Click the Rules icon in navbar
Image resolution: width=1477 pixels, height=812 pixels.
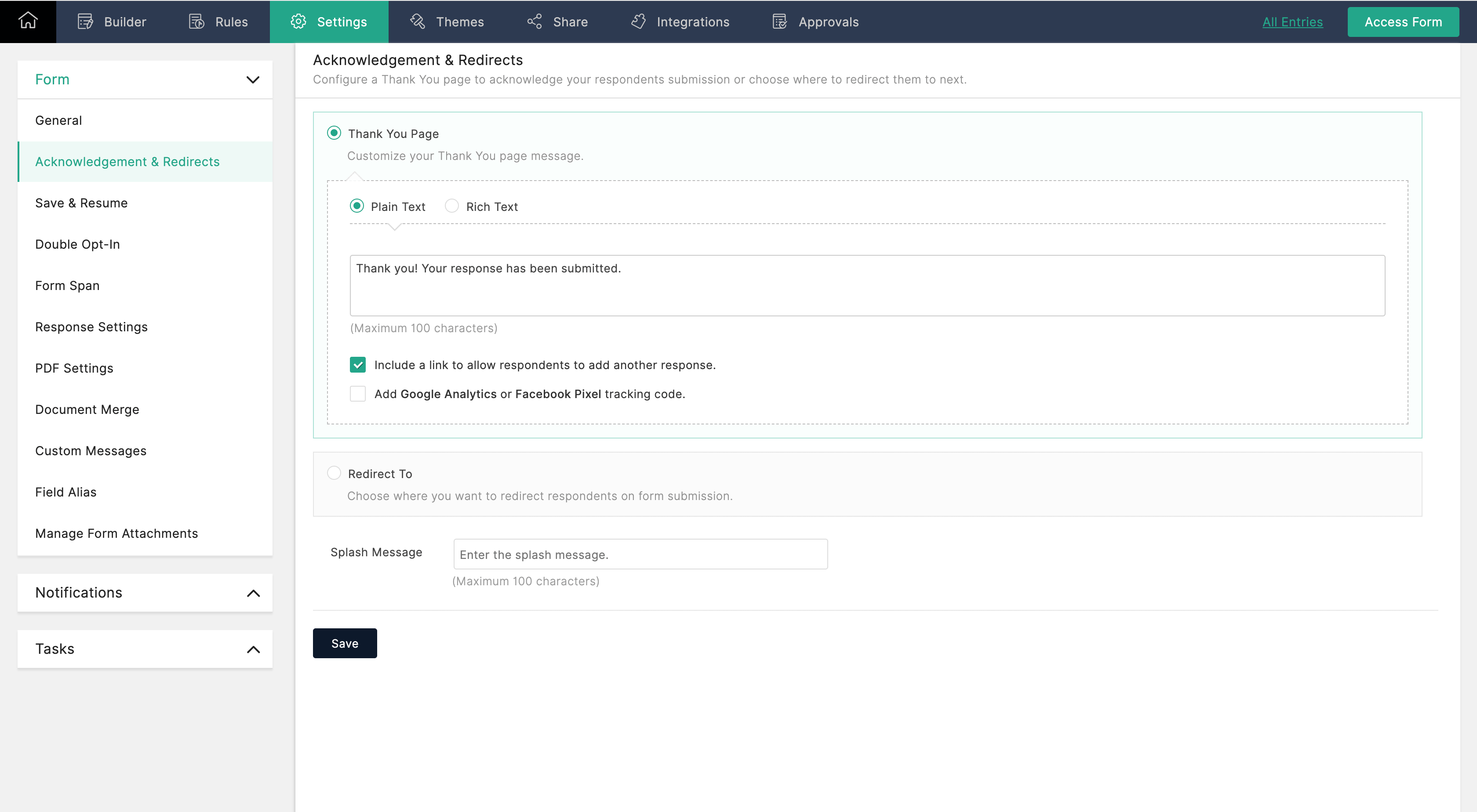pyautogui.click(x=196, y=22)
